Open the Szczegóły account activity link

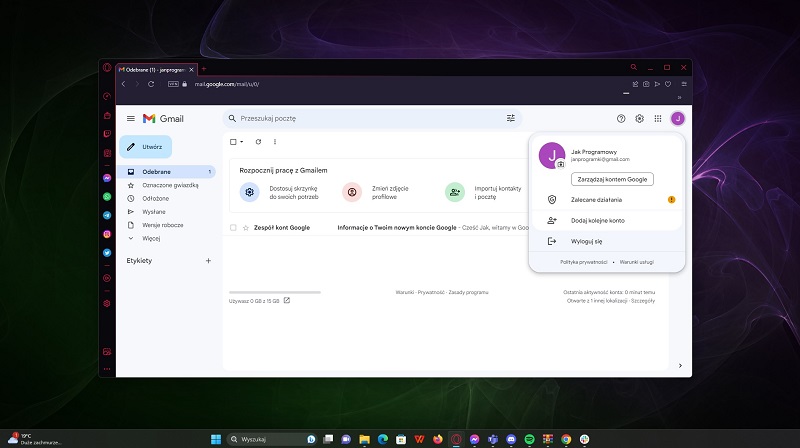pyautogui.click(x=643, y=301)
